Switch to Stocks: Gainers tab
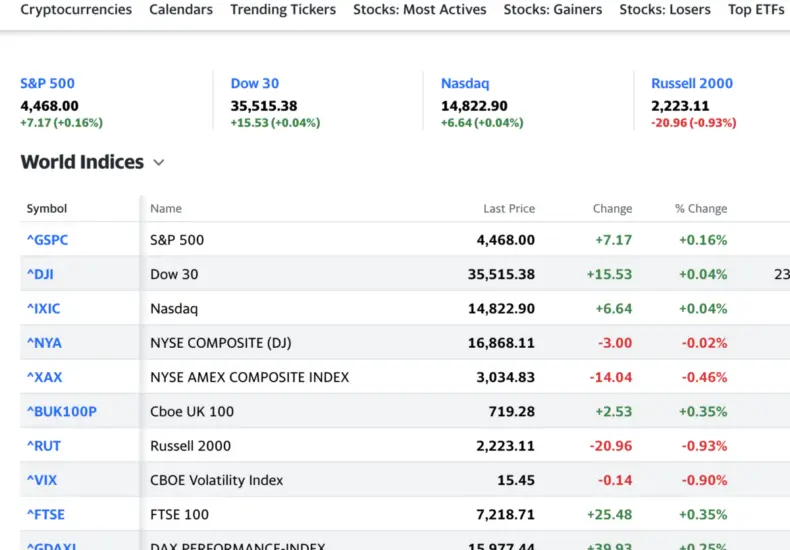The image size is (790, 550). pyautogui.click(x=553, y=10)
